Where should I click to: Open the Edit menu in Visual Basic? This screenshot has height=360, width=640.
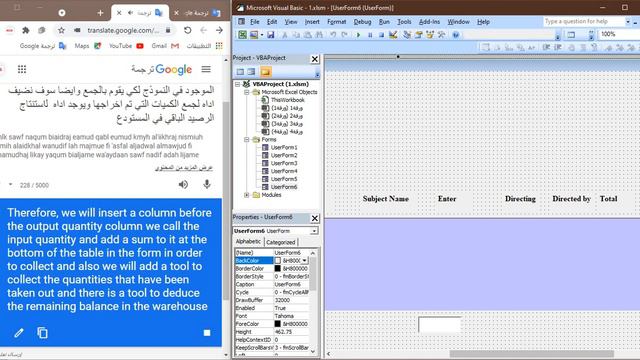pyautogui.click(x=272, y=22)
